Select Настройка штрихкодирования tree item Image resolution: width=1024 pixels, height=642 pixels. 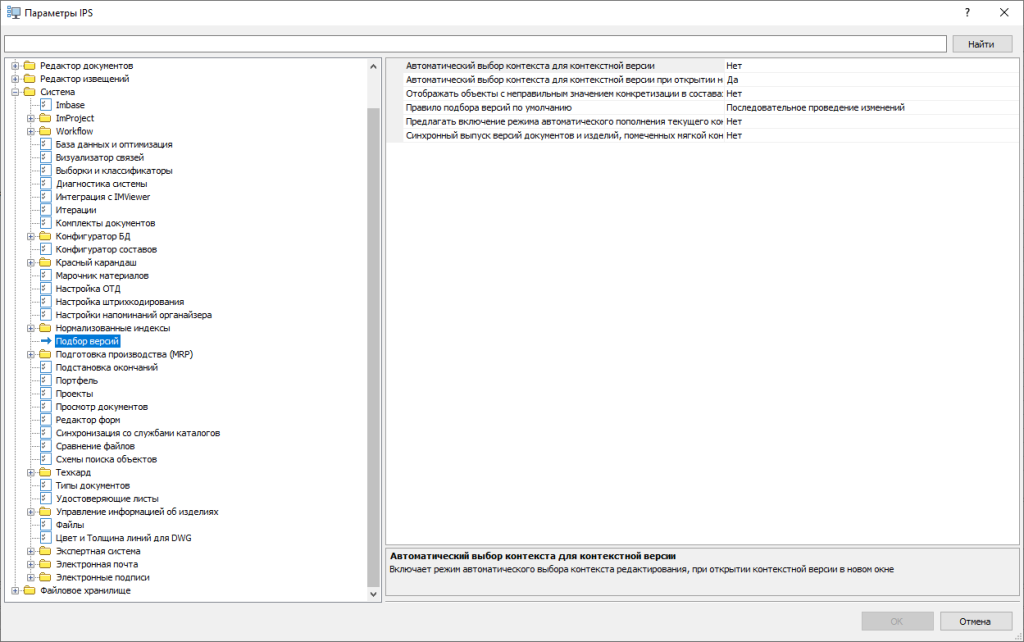coord(119,302)
